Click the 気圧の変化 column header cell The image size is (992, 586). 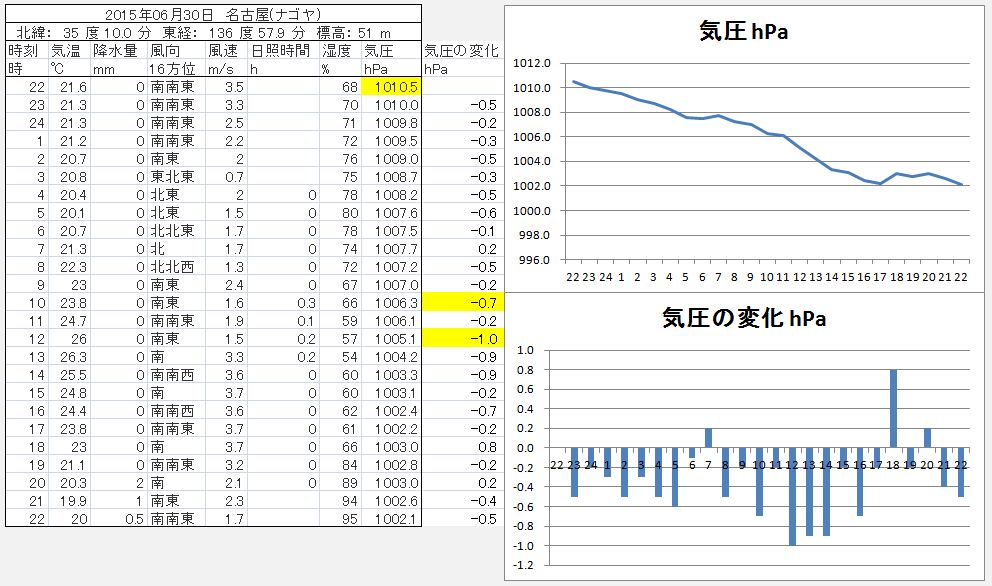461,50
